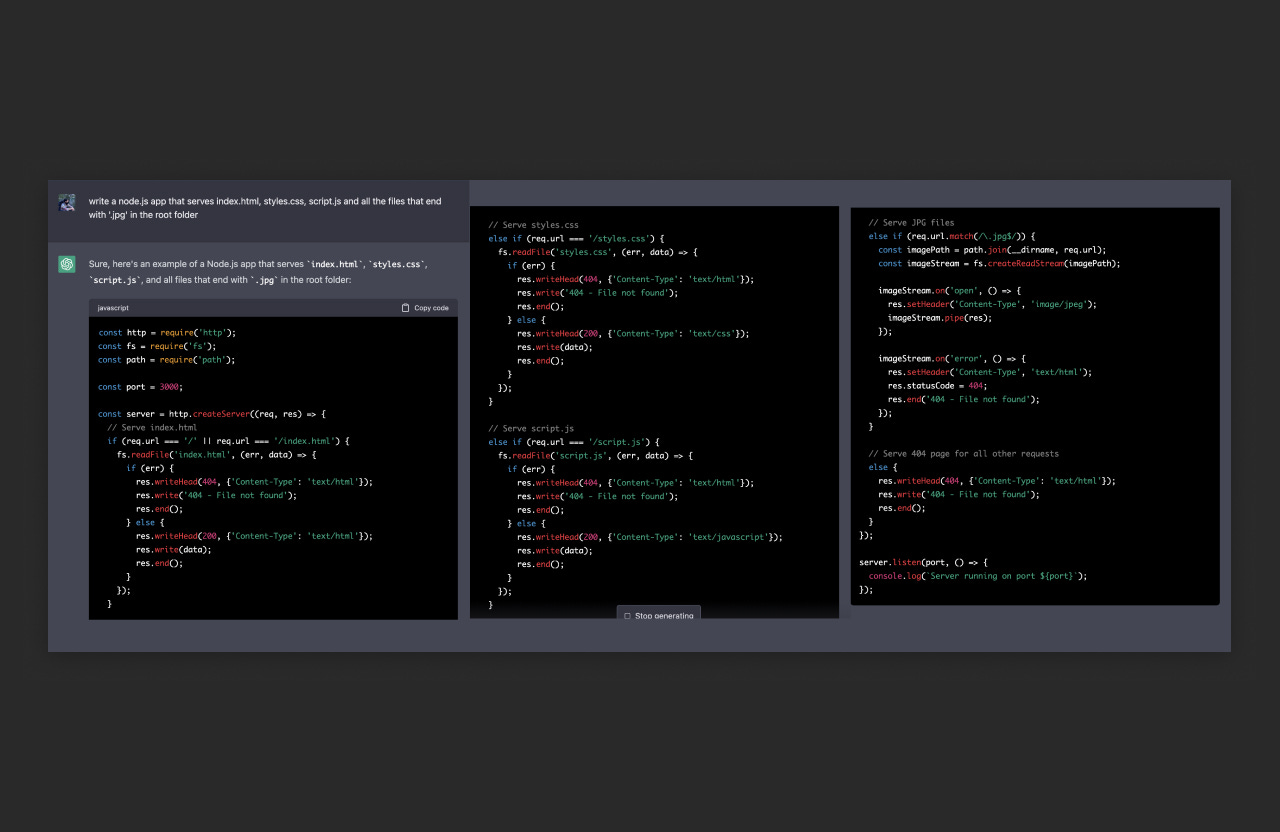Click the fs.createReadStream(imagePath) line

999,263
